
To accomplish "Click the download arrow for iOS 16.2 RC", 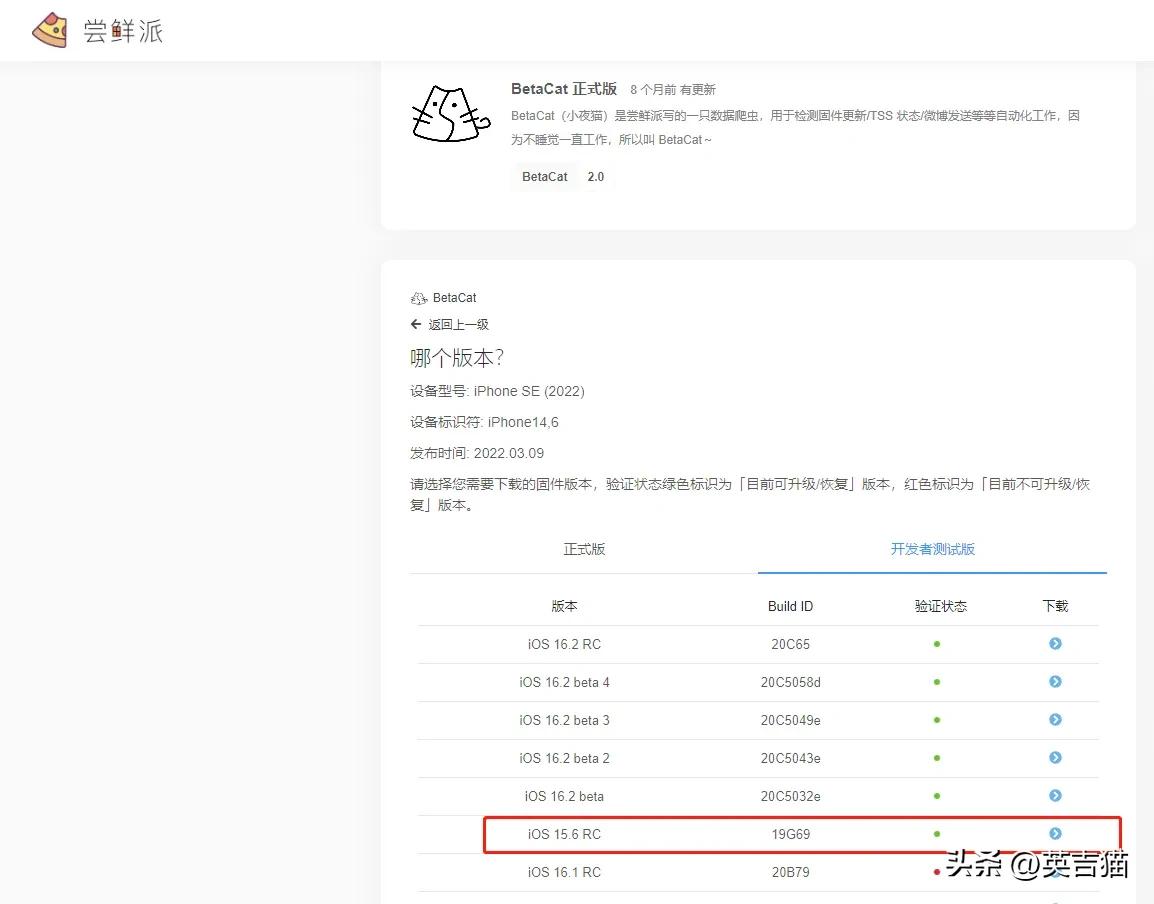I will pyautogui.click(x=1055, y=644).
